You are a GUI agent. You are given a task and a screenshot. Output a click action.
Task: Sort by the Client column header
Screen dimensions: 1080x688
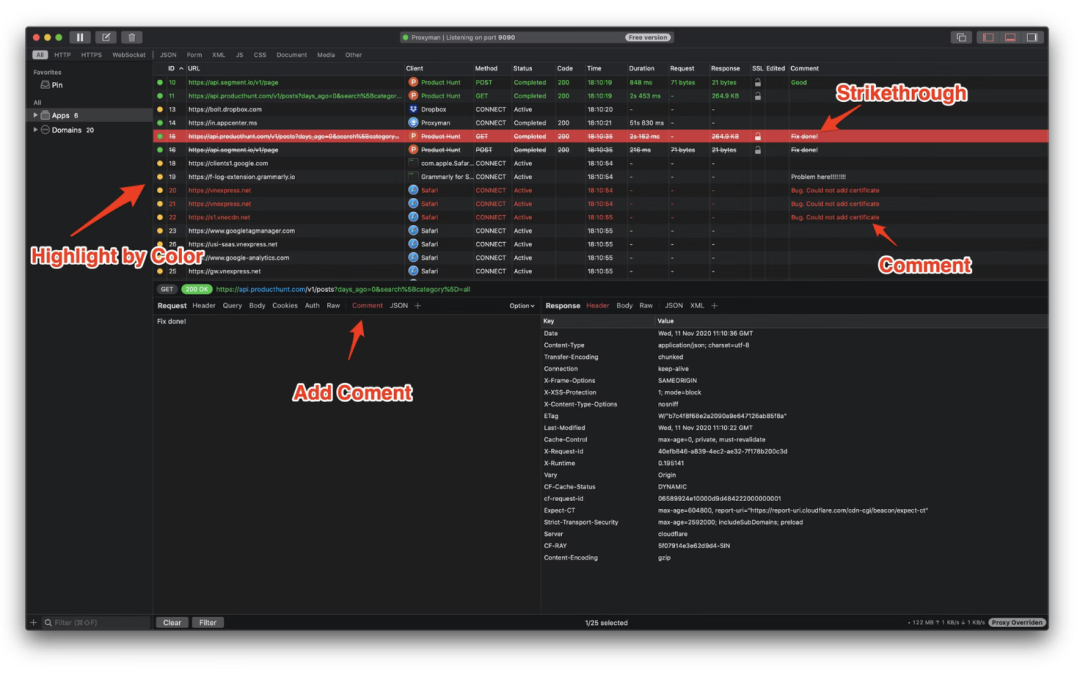(415, 68)
